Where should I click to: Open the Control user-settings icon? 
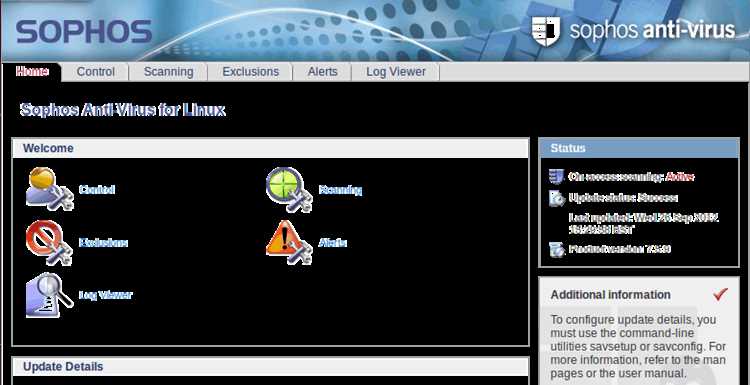click(50, 189)
